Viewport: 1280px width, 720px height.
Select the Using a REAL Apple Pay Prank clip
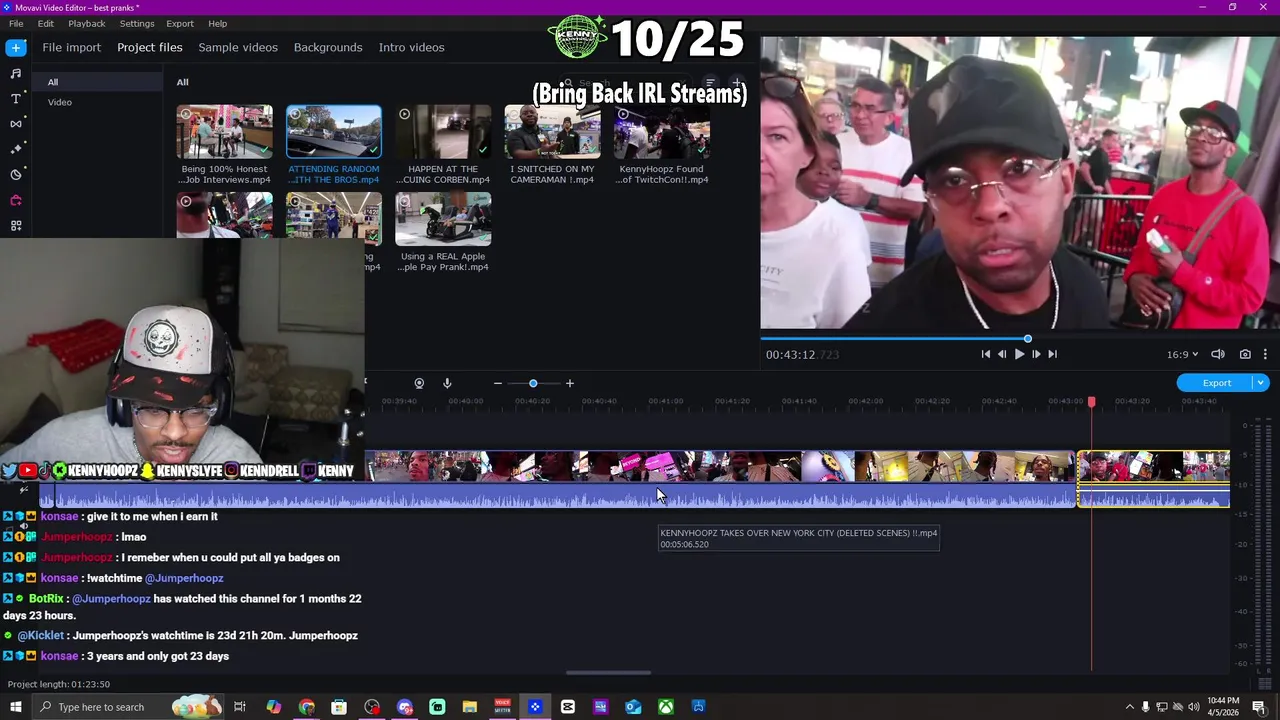tap(443, 219)
